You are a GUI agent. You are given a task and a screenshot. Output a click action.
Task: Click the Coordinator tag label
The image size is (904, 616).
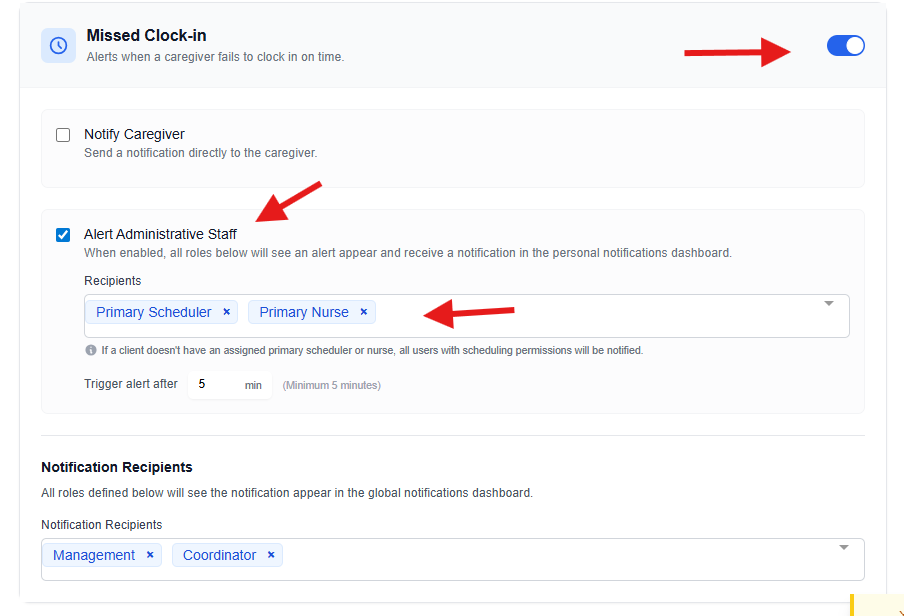click(219, 555)
